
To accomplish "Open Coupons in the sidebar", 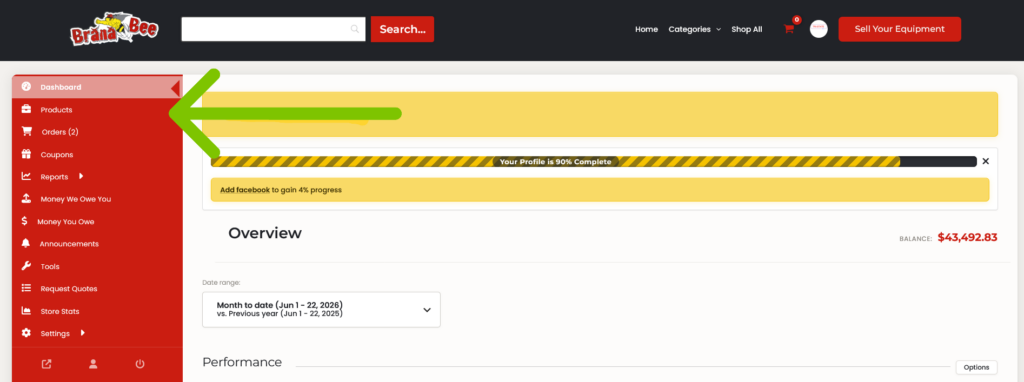I will click(97, 155).
